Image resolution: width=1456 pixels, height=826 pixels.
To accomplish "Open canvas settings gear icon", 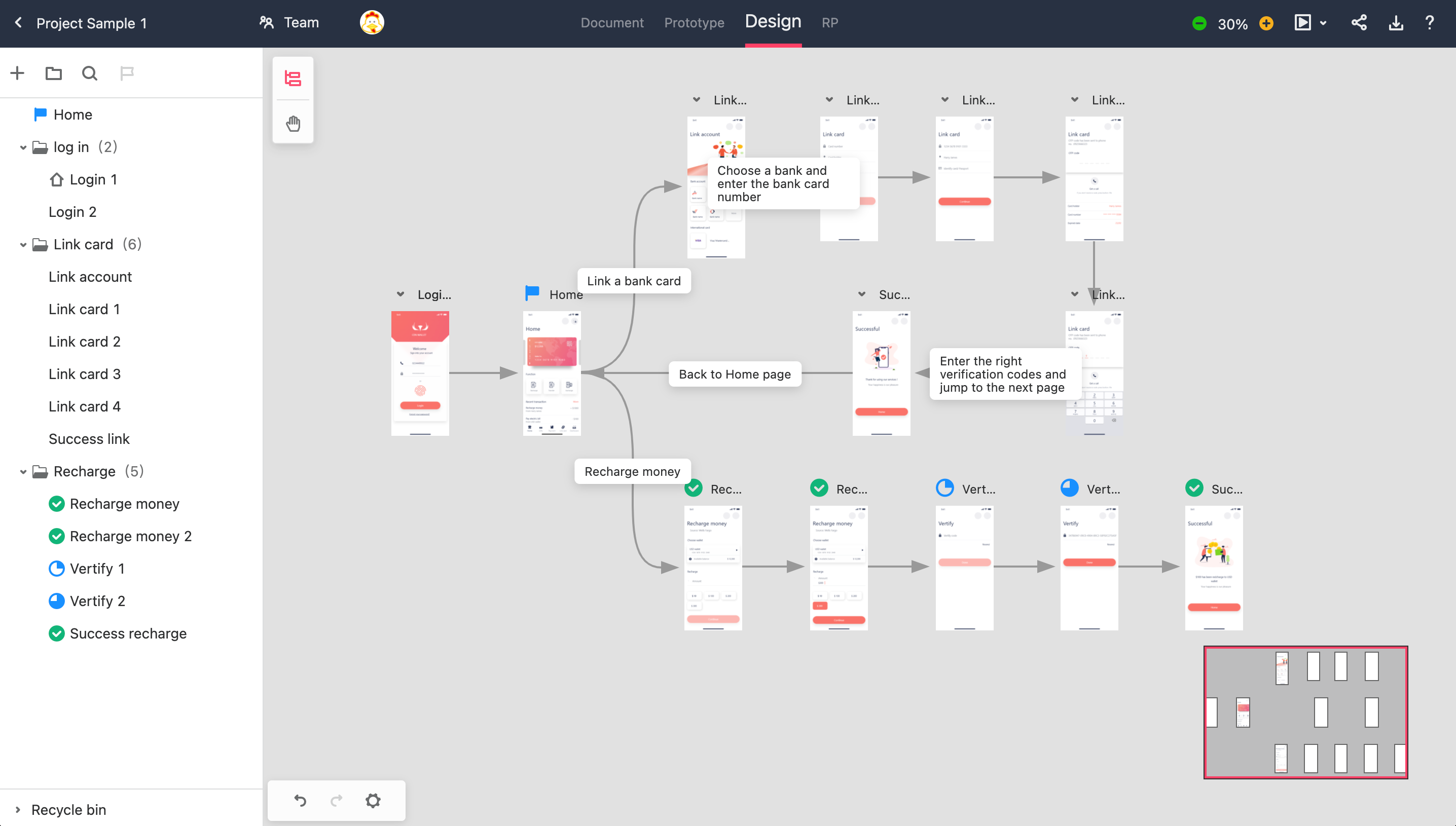I will (x=373, y=801).
